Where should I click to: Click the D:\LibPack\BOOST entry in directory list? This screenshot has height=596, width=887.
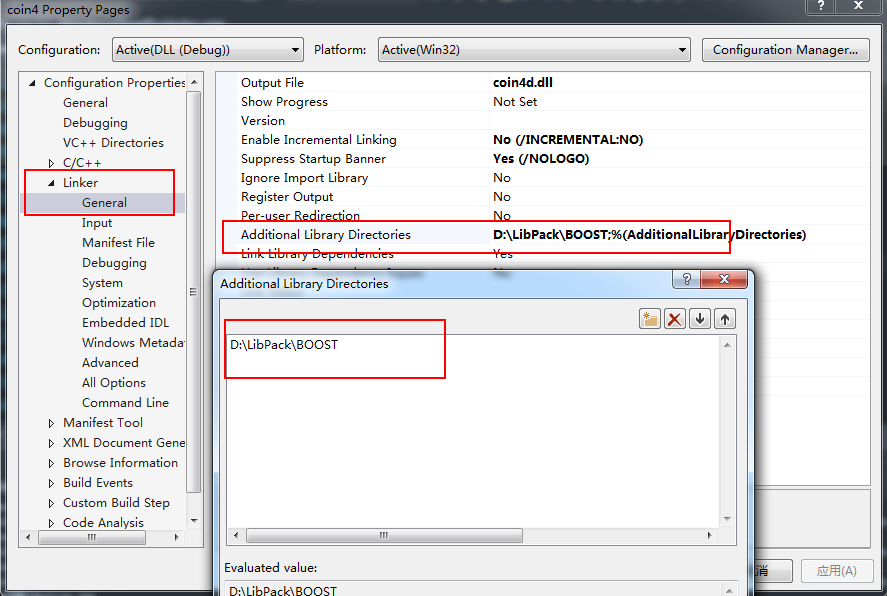[284, 345]
